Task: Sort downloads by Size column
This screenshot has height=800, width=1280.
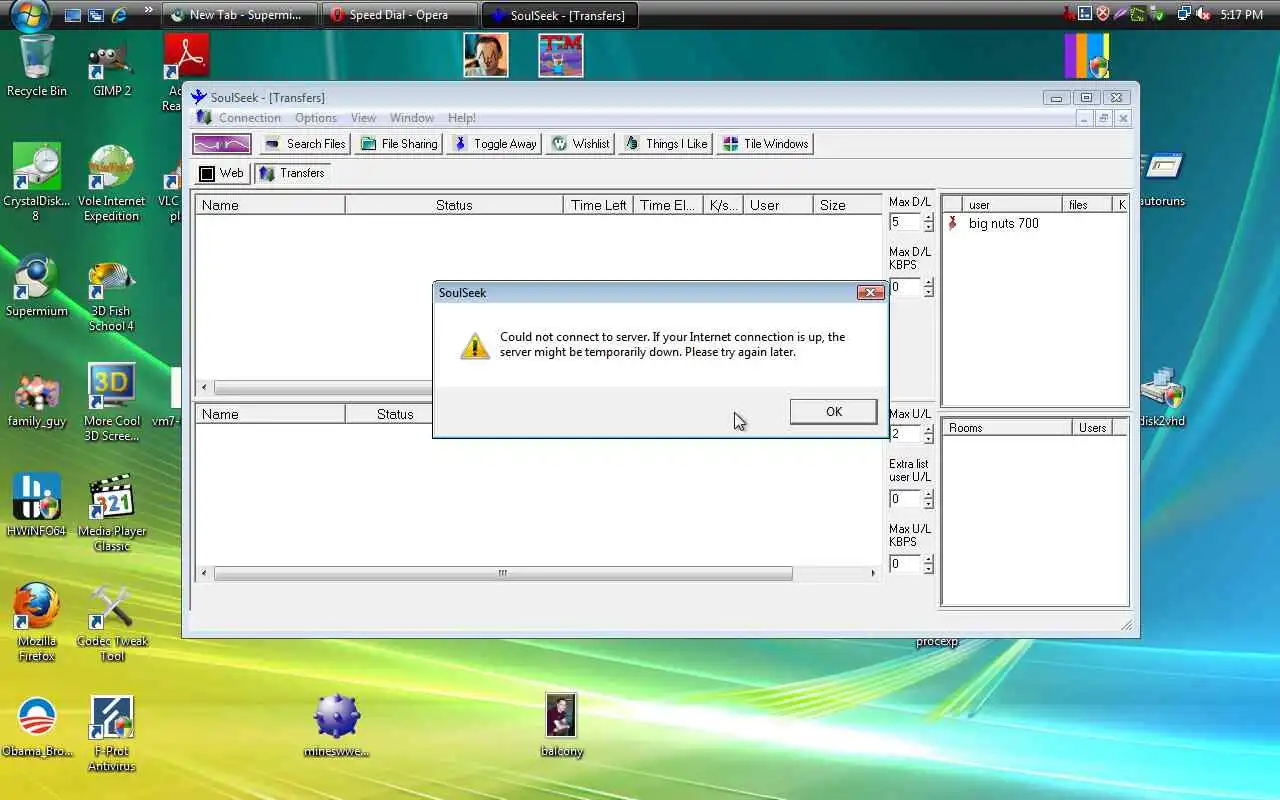Action: (x=846, y=205)
